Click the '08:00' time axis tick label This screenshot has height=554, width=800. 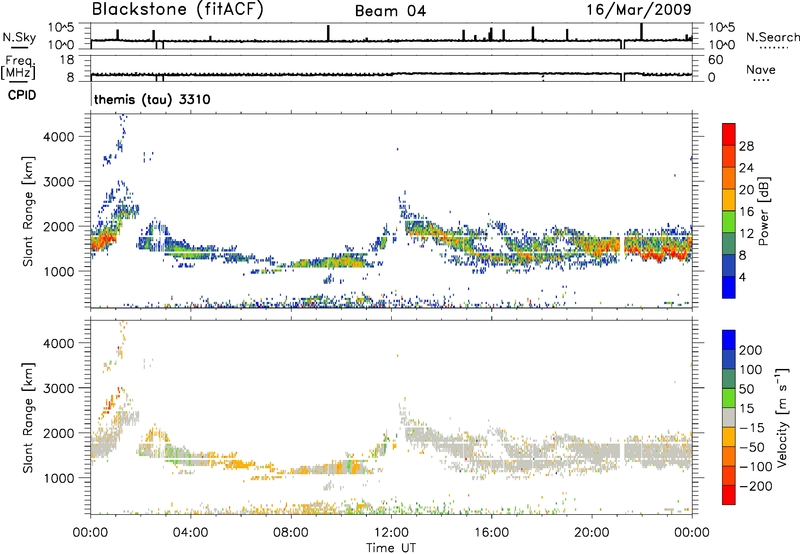click(x=291, y=533)
